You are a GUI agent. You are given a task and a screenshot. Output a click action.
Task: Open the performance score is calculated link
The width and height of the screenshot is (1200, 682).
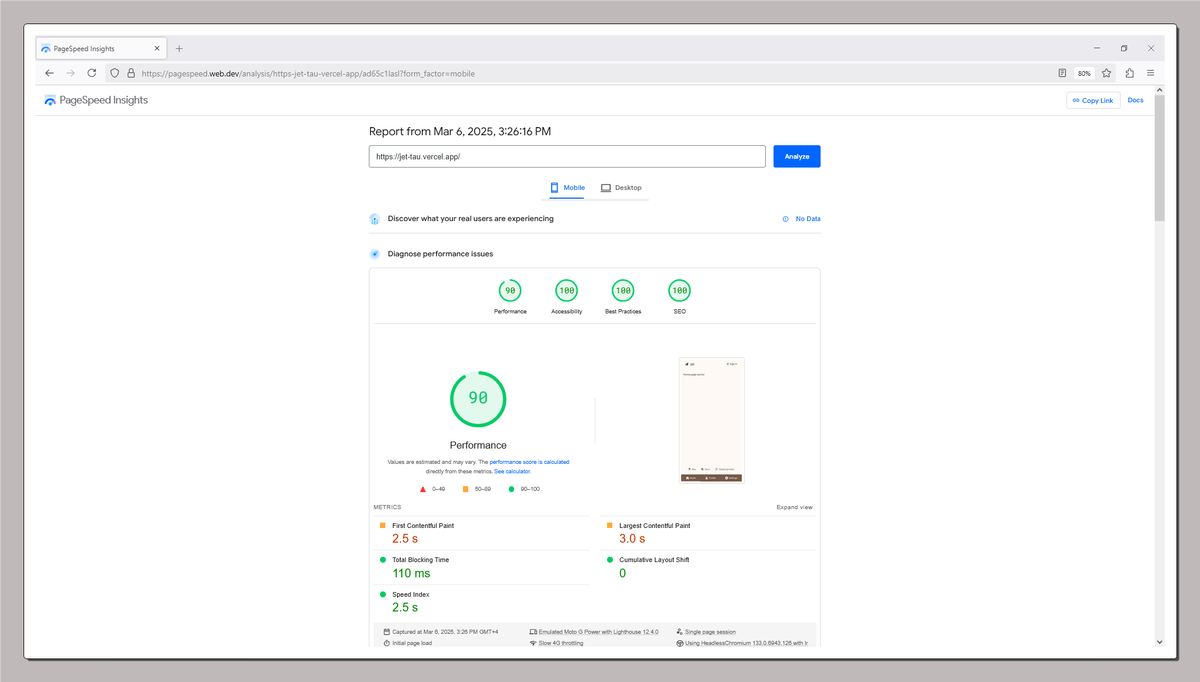pyautogui.click(x=529, y=462)
